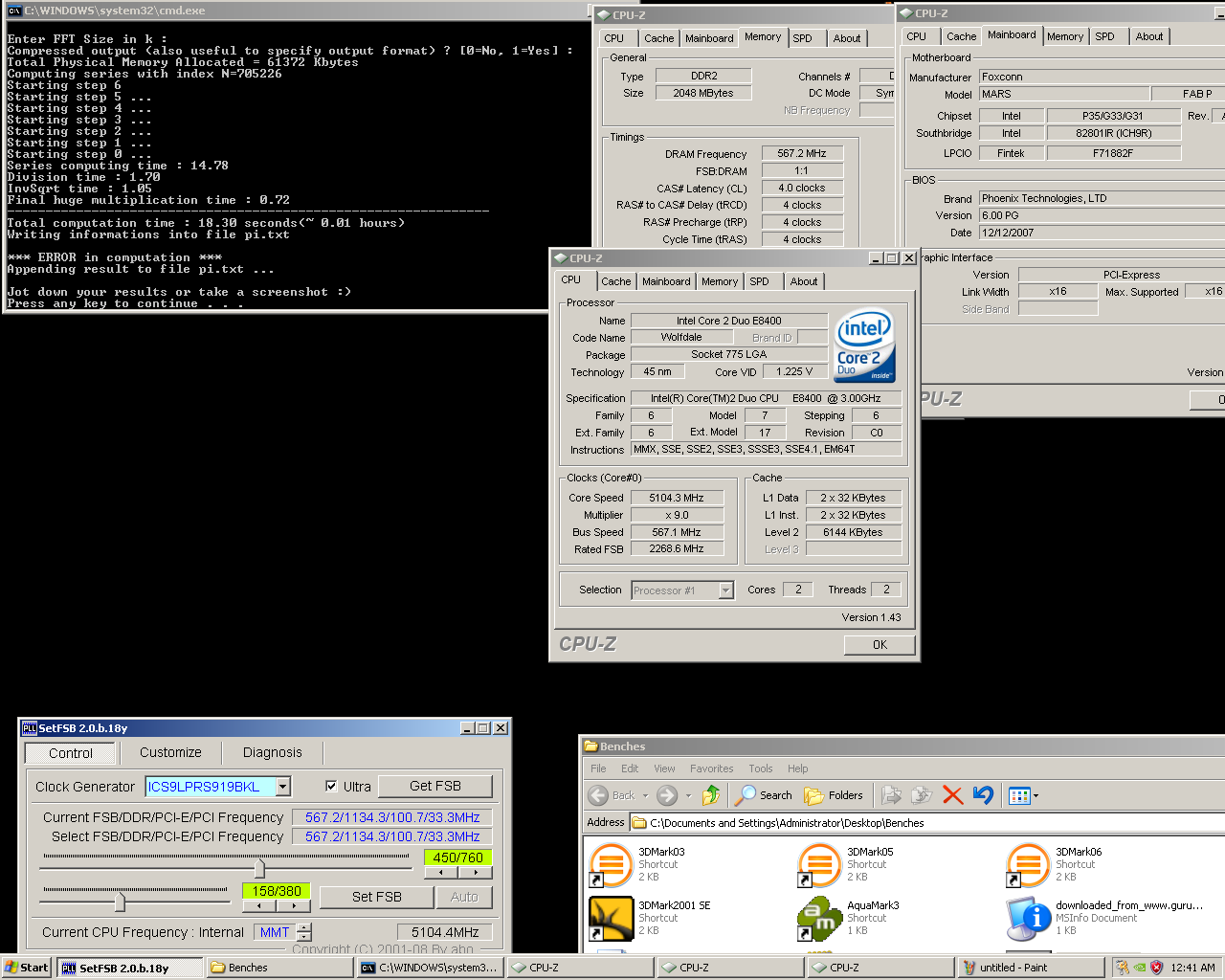Click the Benches Address bar path field
The width and height of the screenshot is (1225, 980).
[926, 822]
